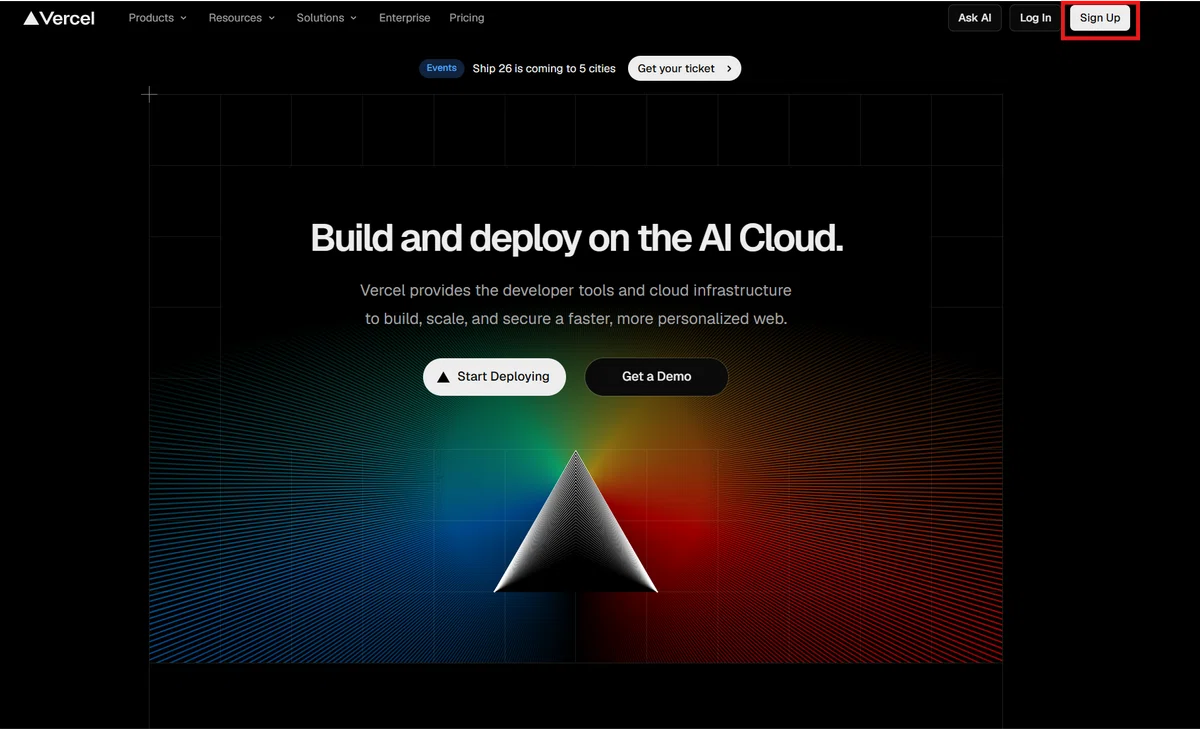Click the Get your ticket button
Viewport: 1200px width, 729px height.
685,69
